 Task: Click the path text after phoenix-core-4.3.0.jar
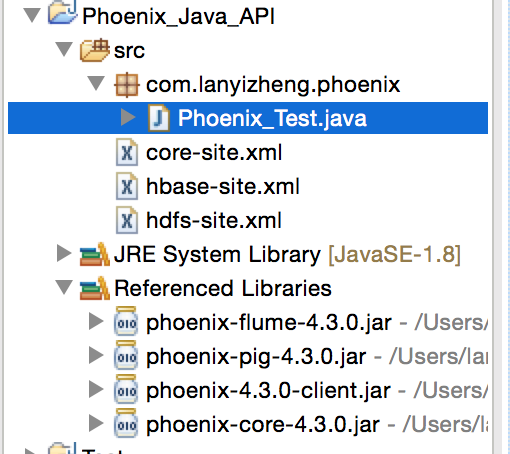click(x=445, y=425)
